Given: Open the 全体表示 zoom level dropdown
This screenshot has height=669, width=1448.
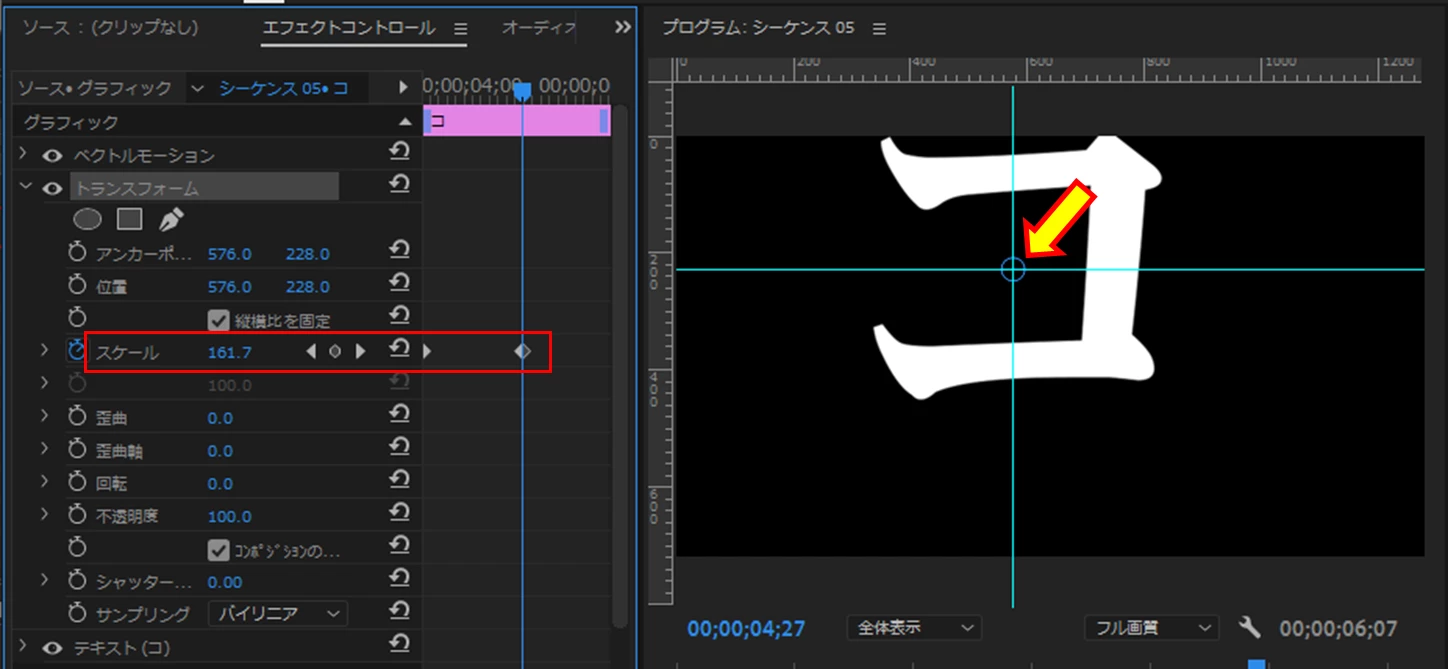Looking at the screenshot, I should click(914, 628).
